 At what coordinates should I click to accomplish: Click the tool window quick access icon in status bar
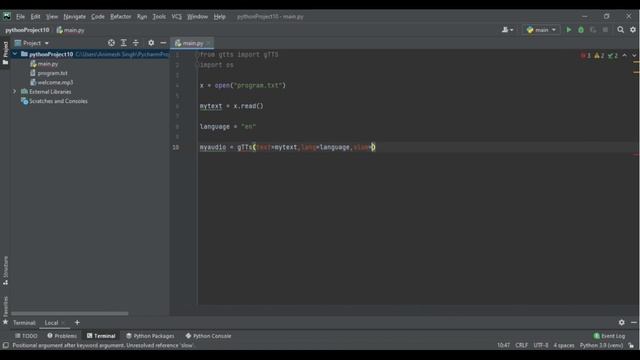pyautogui.click(x=5, y=345)
